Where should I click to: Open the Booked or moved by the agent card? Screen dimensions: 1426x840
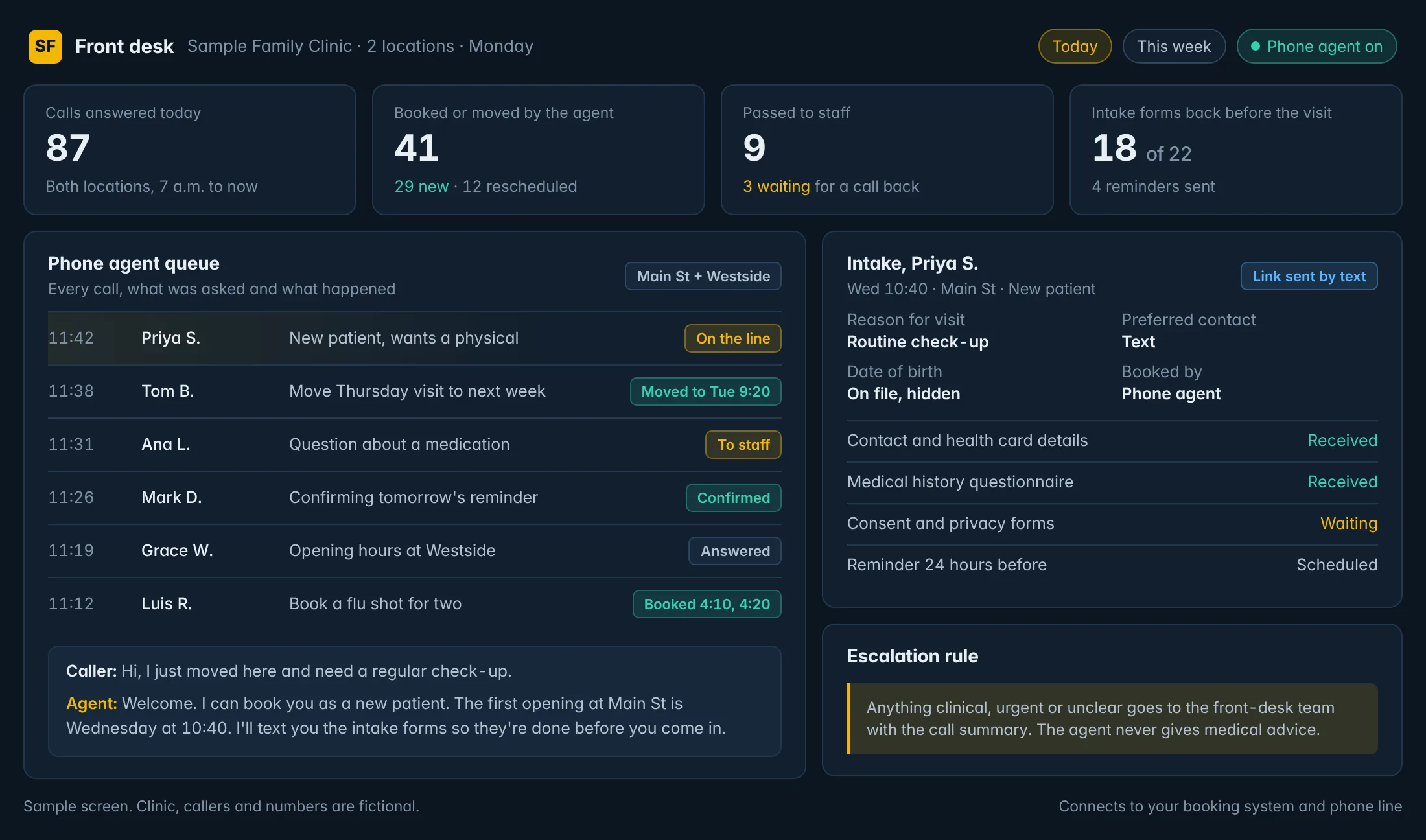(539, 150)
